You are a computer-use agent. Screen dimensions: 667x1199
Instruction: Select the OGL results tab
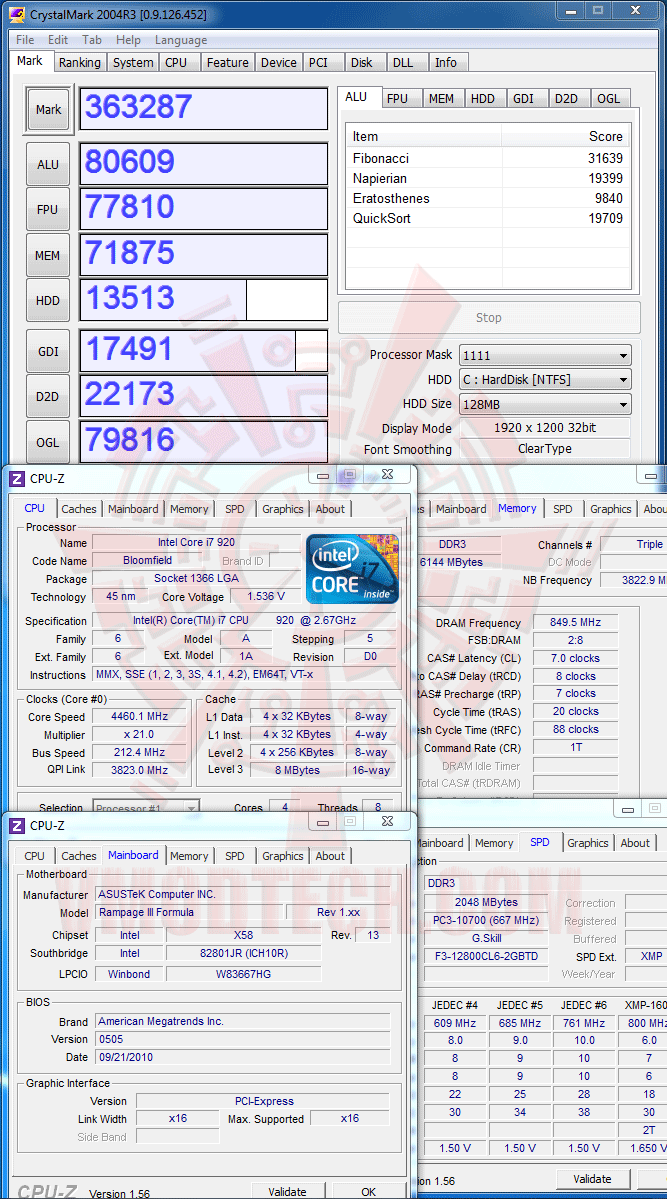click(609, 99)
